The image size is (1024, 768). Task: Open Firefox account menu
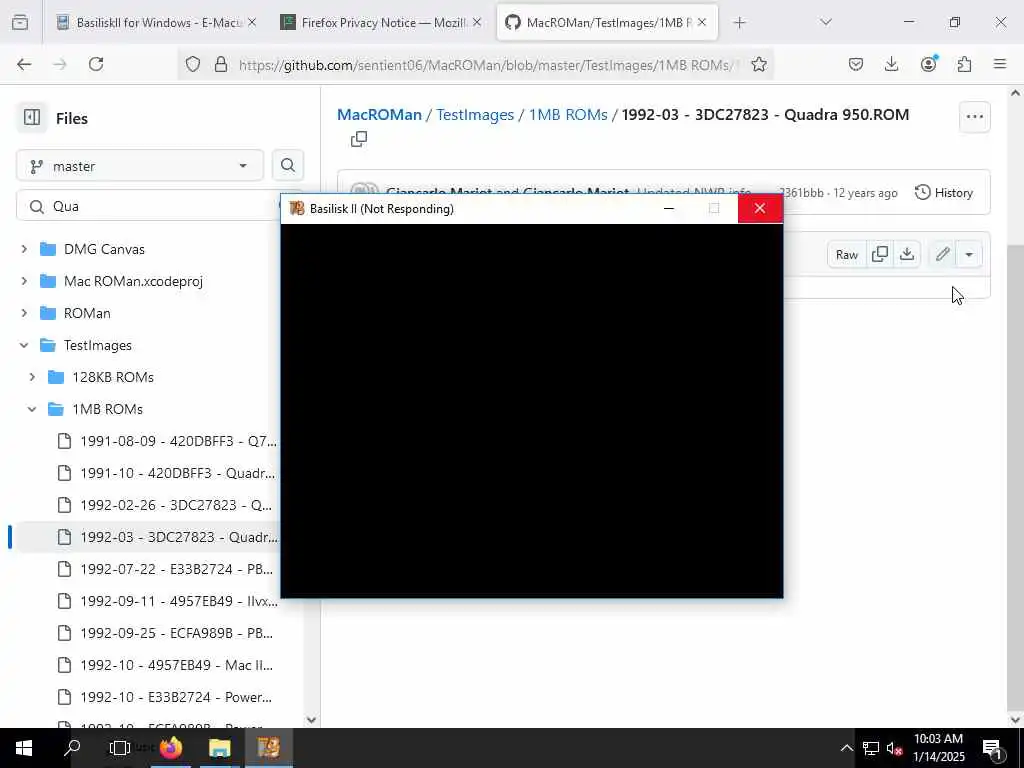(x=928, y=64)
